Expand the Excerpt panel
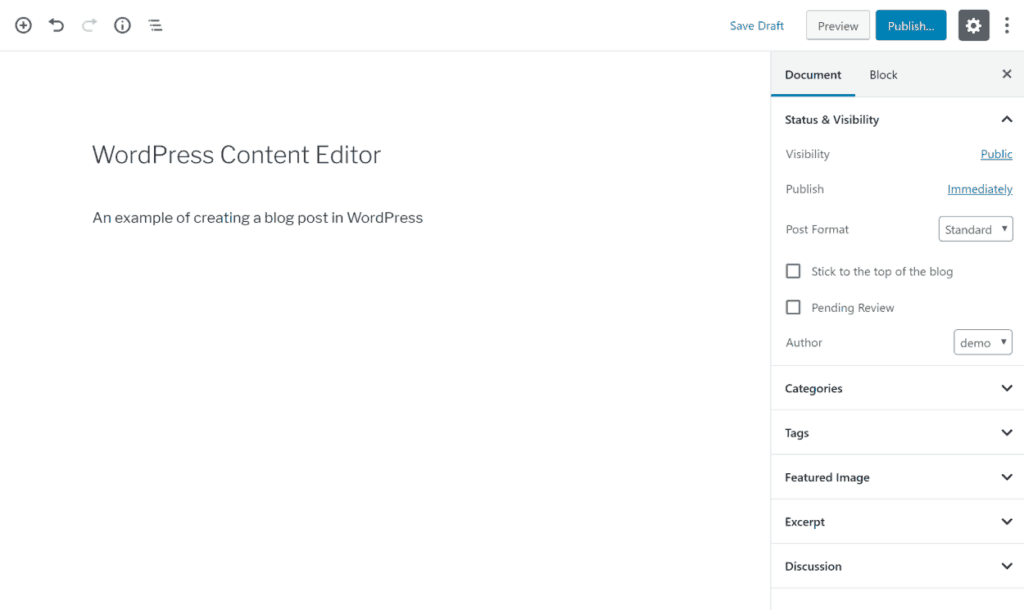 pyautogui.click(x=897, y=521)
